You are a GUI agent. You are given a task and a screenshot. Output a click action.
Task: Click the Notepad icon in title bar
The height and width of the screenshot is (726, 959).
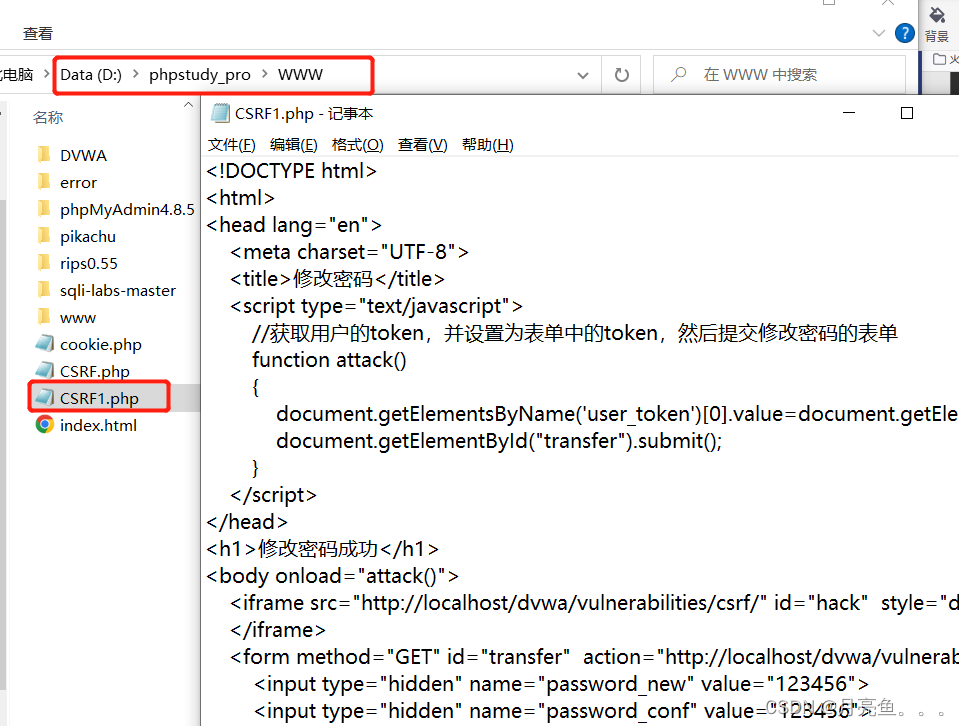point(220,114)
